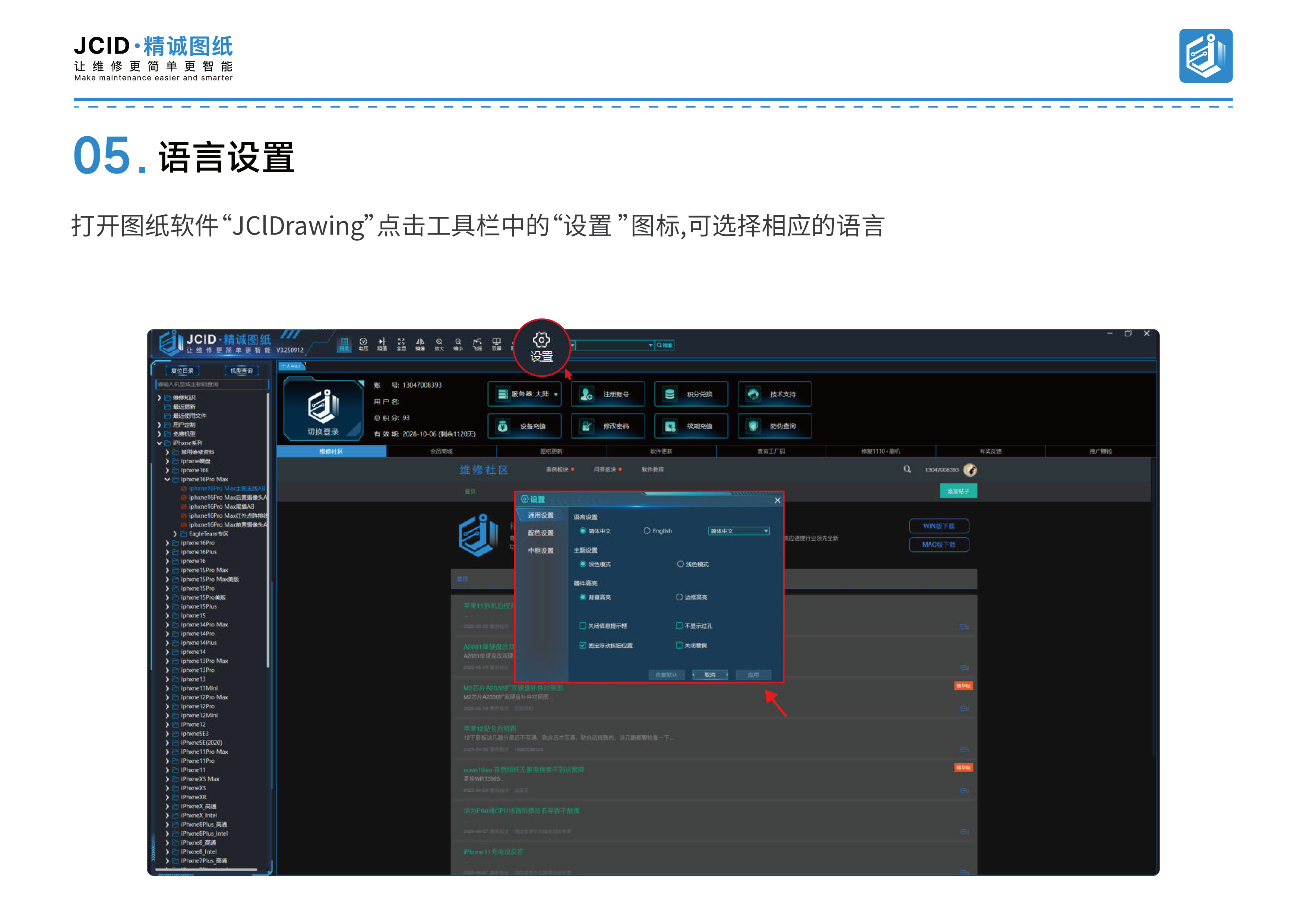The image size is (1307, 924).
Task: Check the 关闭覆铜 checkbox
Action: (x=678, y=645)
